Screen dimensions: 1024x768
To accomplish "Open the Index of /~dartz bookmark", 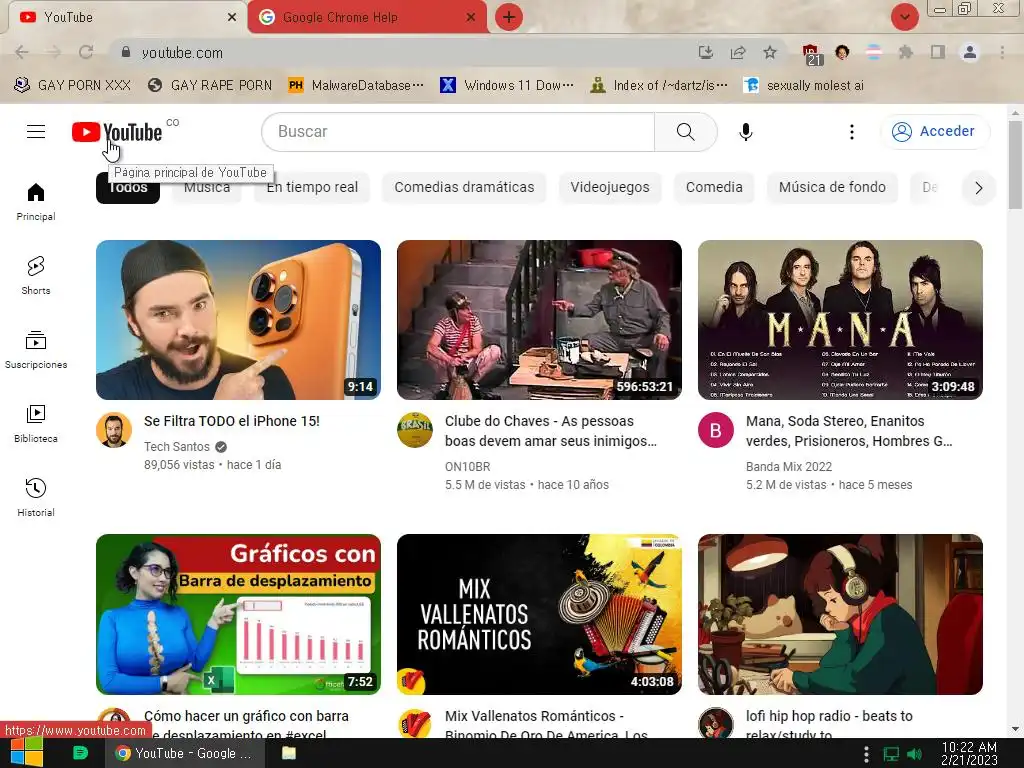I will [x=658, y=86].
